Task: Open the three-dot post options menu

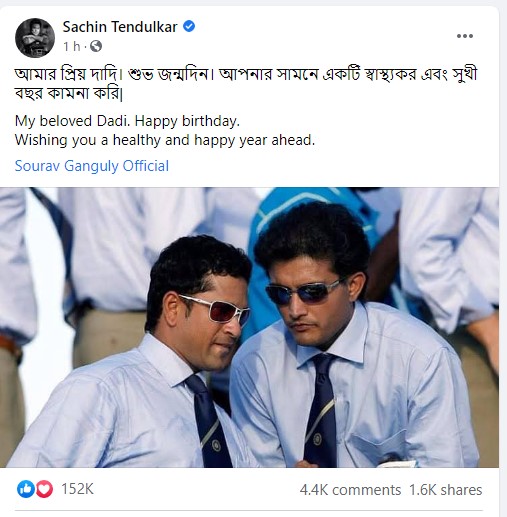Action: point(465,36)
